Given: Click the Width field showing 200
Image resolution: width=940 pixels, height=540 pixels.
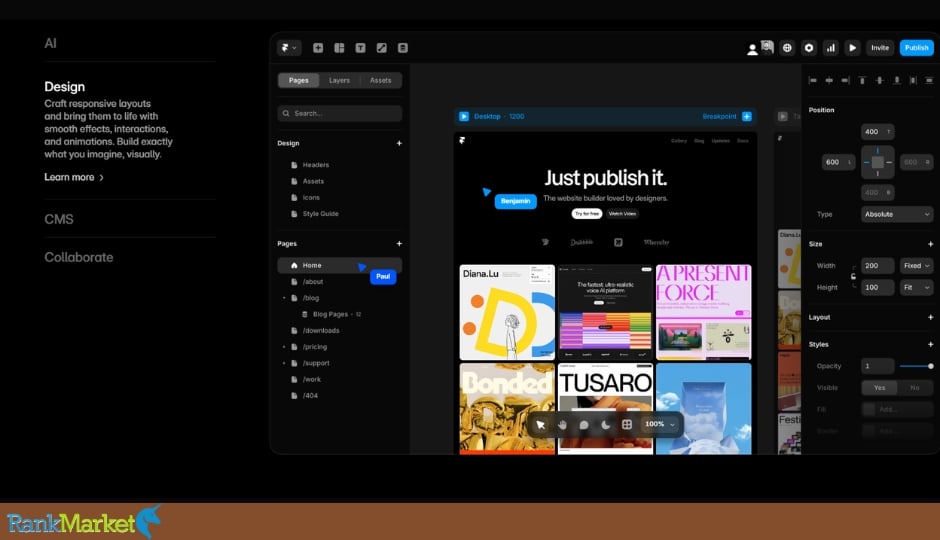Looking at the screenshot, I should tap(878, 266).
